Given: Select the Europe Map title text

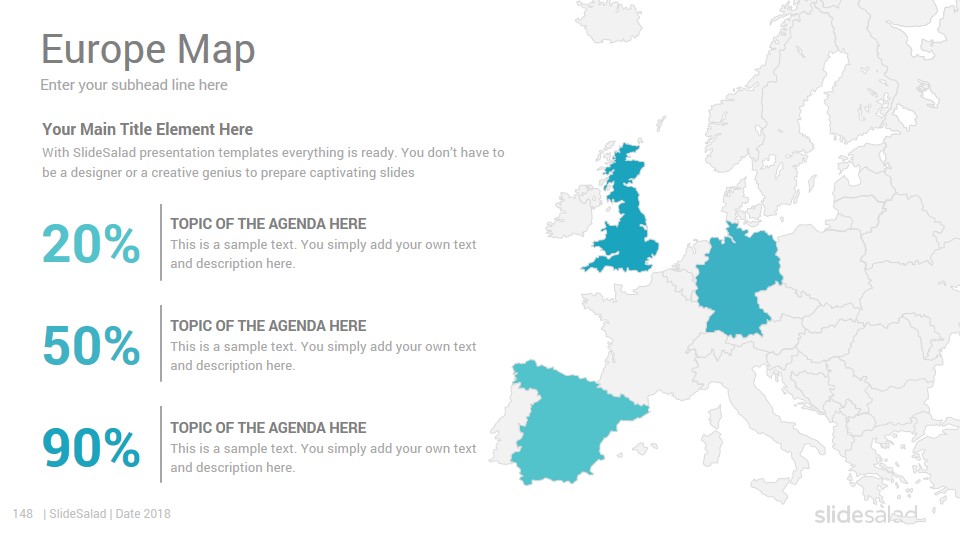Looking at the screenshot, I should coord(148,50).
